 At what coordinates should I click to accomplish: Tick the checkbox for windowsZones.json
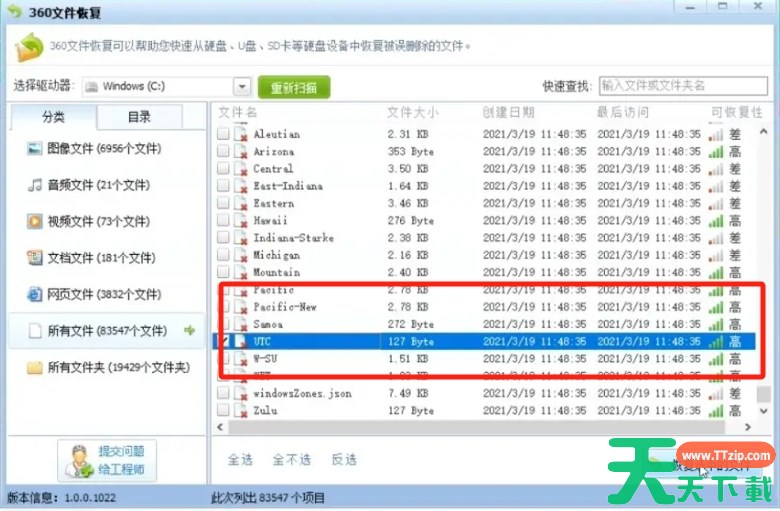coord(223,393)
